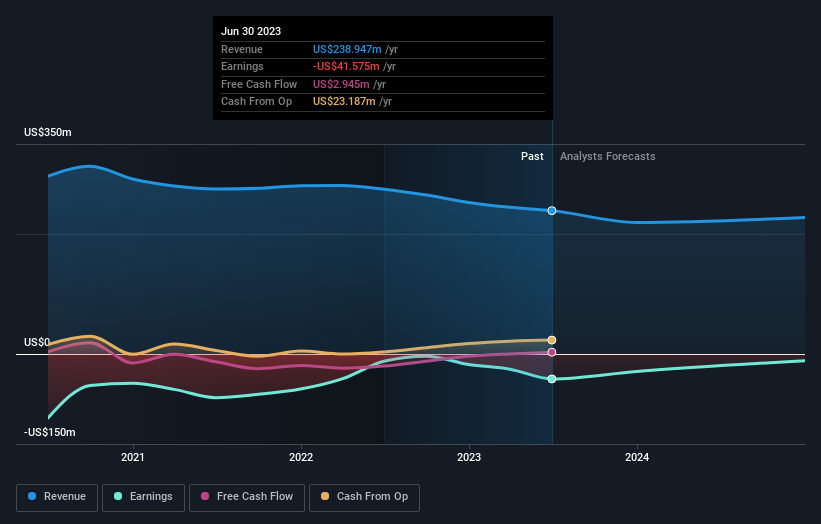Click the -US$41.575m earnings value
Image resolution: width=821 pixels, height=524 pixels.
point(346,66)
